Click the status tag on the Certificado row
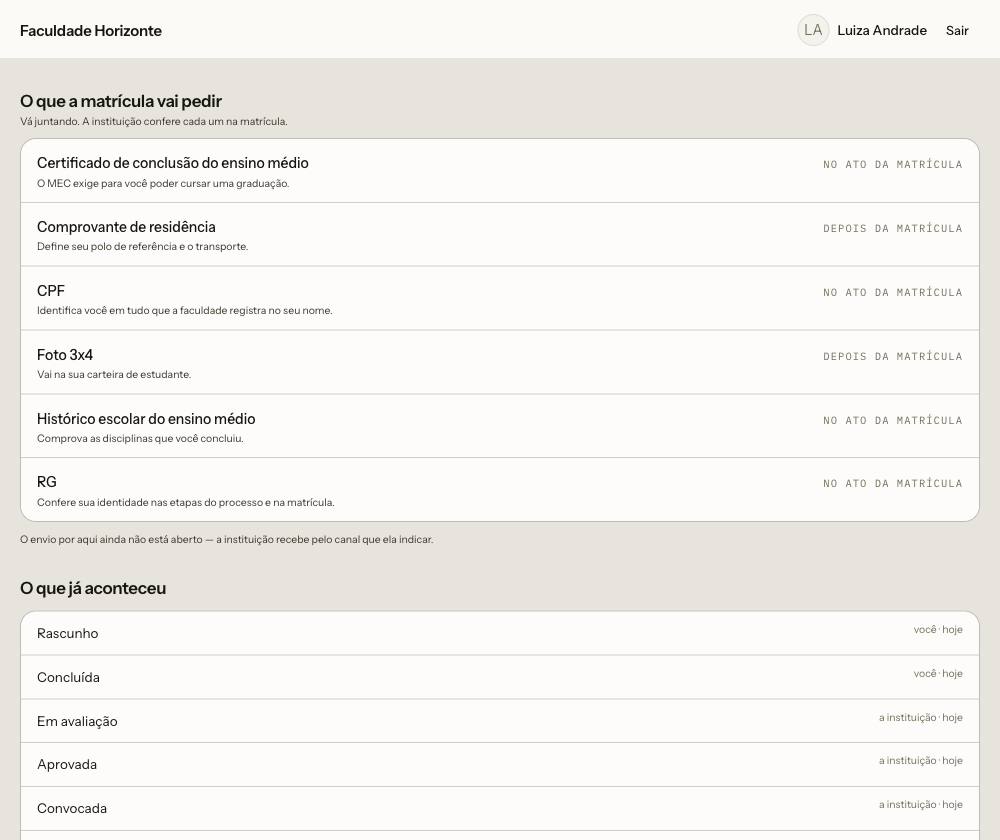Image resolution: width=1000 pixels, height=840 pixels. pyautogui.click(x=892, y=165)
